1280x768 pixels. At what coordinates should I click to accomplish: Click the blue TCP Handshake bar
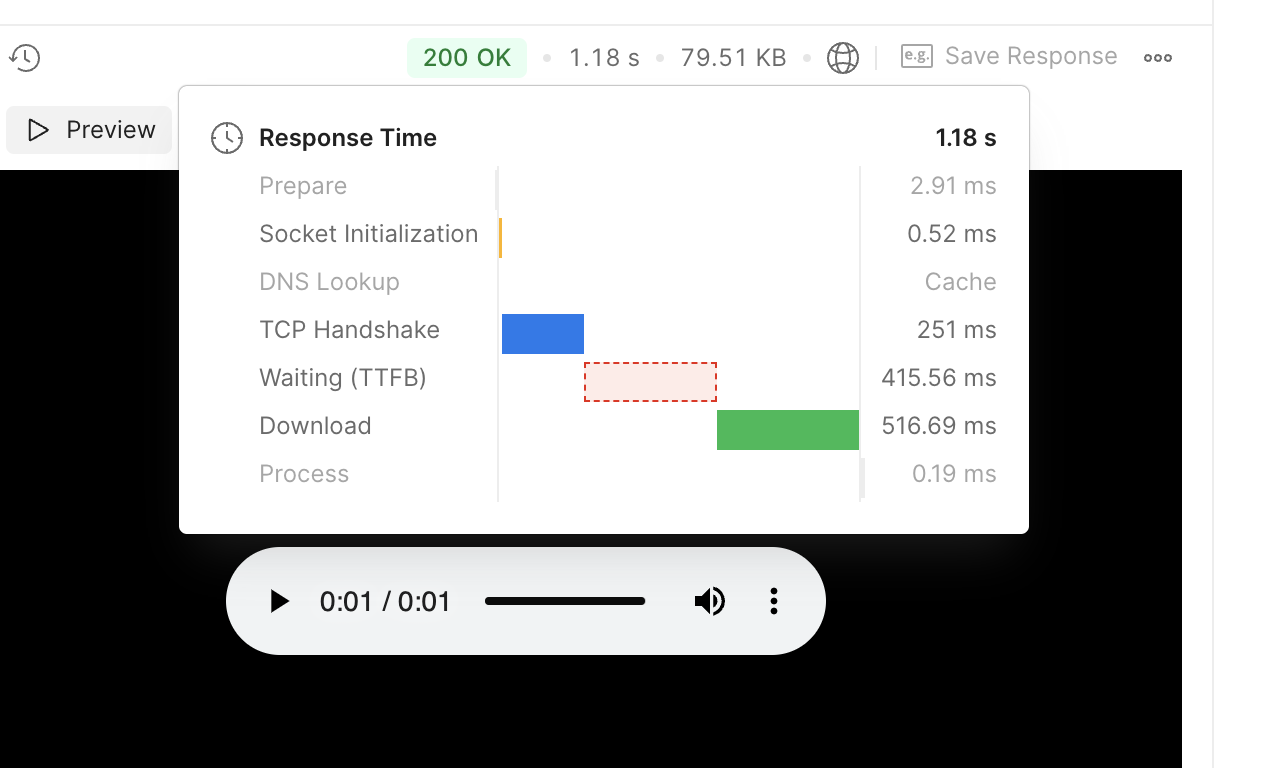tap(542, 334)
